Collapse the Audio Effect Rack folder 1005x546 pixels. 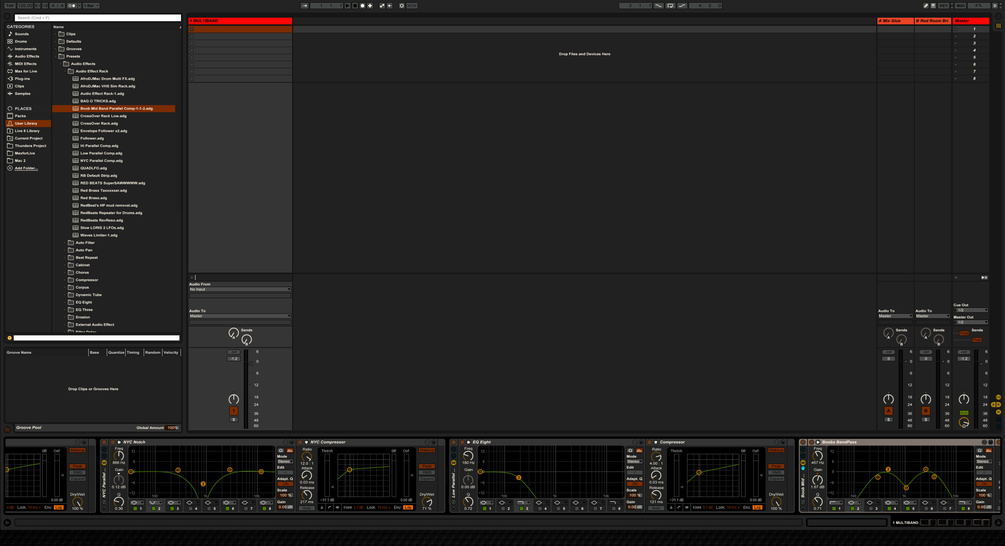[64, 71]
